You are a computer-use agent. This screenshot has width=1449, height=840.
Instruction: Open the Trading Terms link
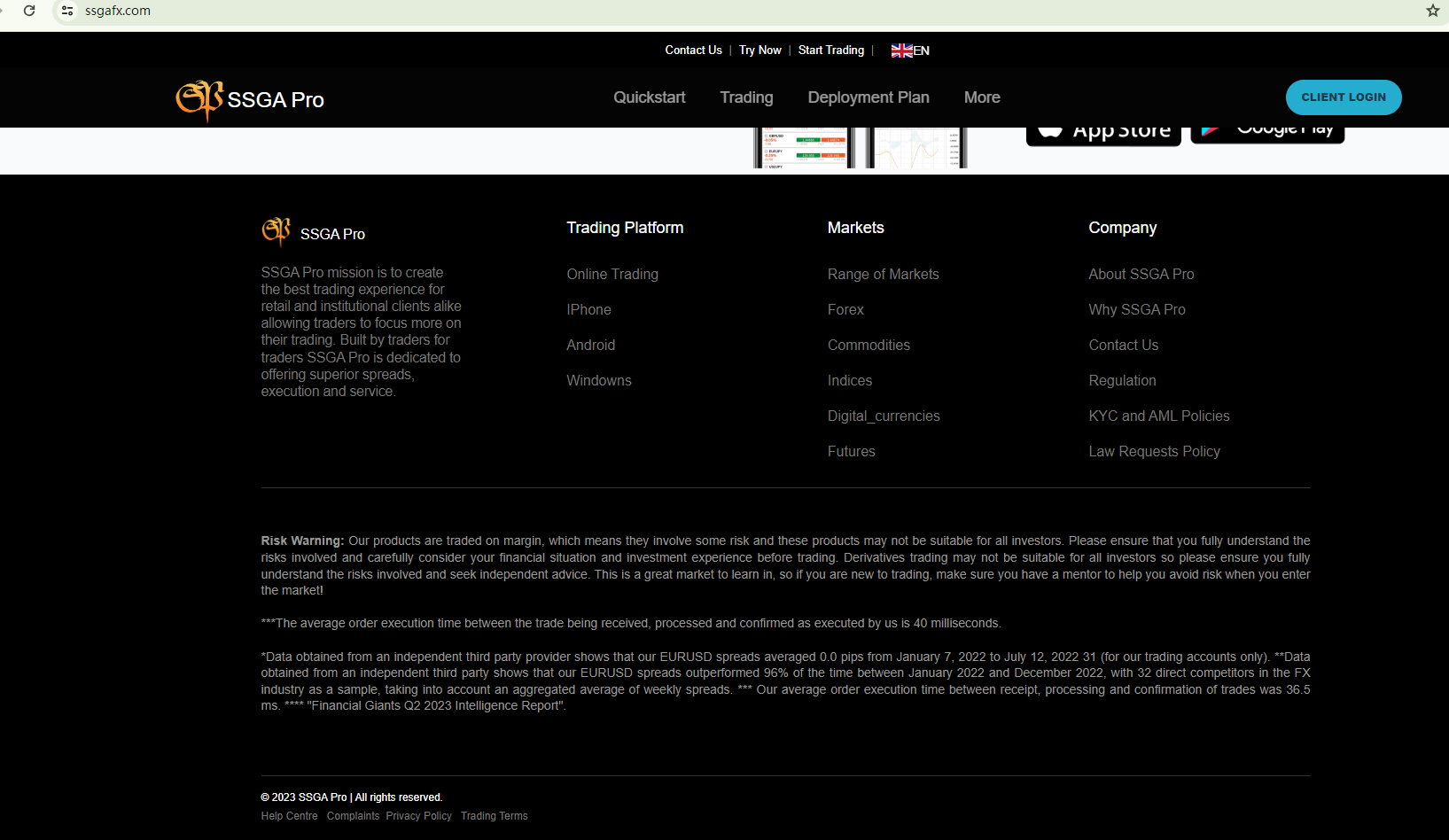coord(495,816)
